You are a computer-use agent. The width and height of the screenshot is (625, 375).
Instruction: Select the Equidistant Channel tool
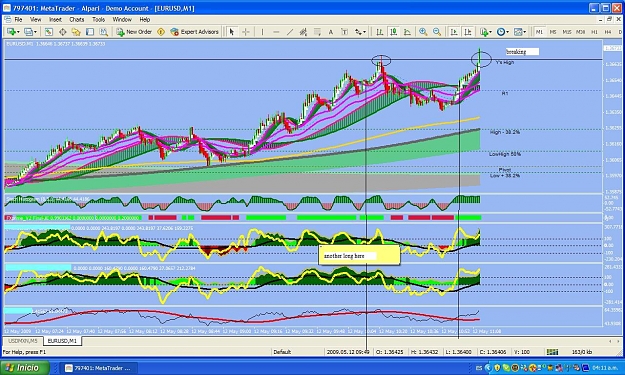click(303, 32)
